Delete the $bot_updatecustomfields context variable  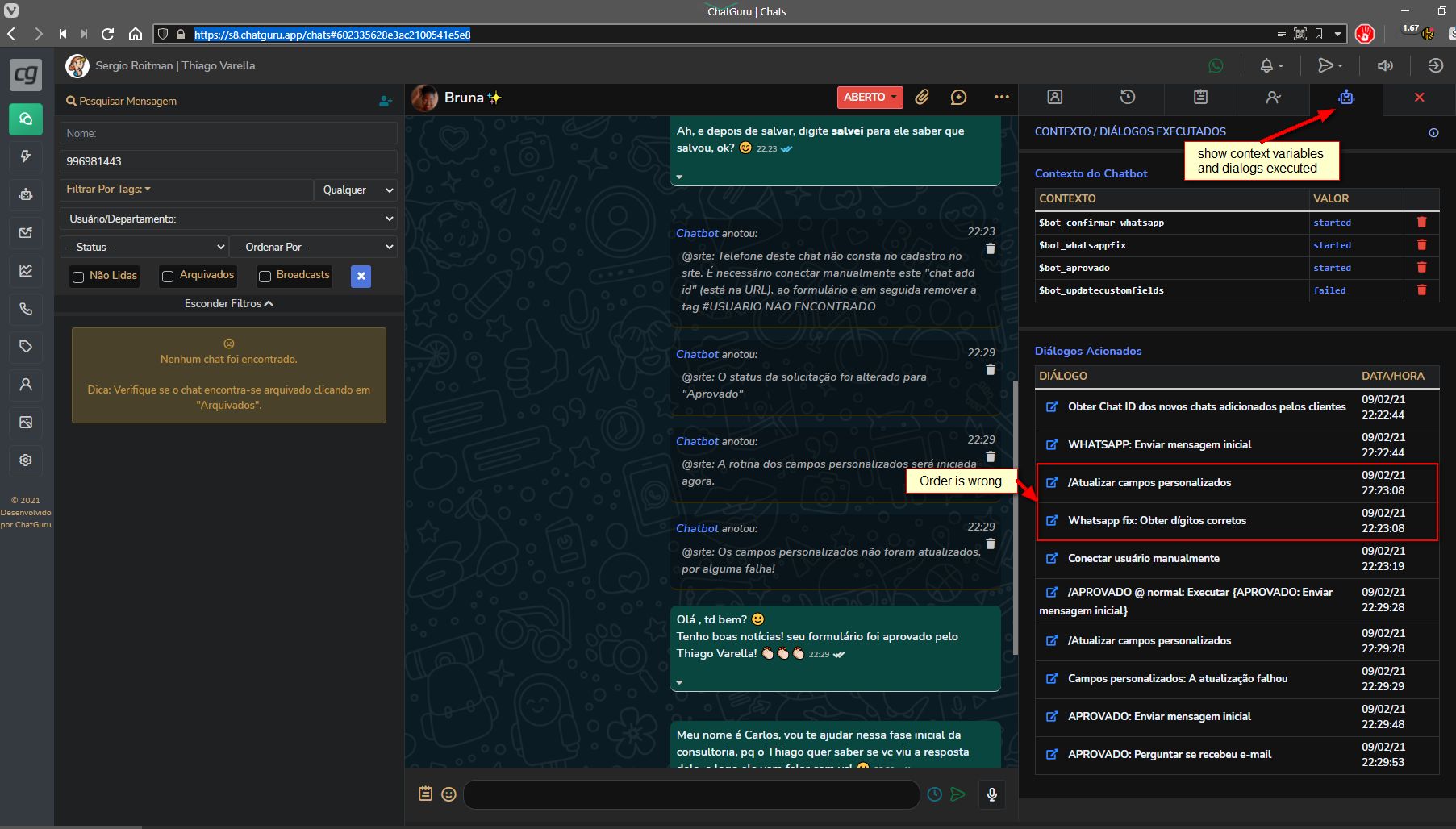click(x=1421, y=290)
